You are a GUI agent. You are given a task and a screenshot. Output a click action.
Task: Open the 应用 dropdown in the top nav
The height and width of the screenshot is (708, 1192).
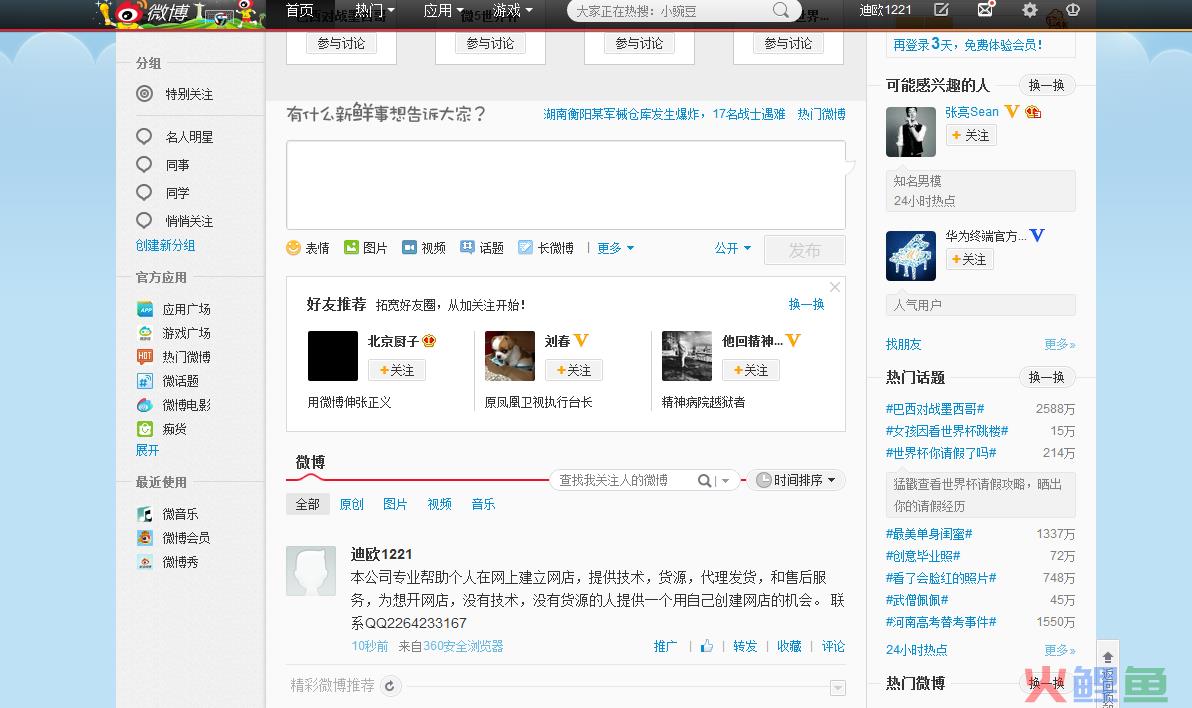click(x=443, y=11)
